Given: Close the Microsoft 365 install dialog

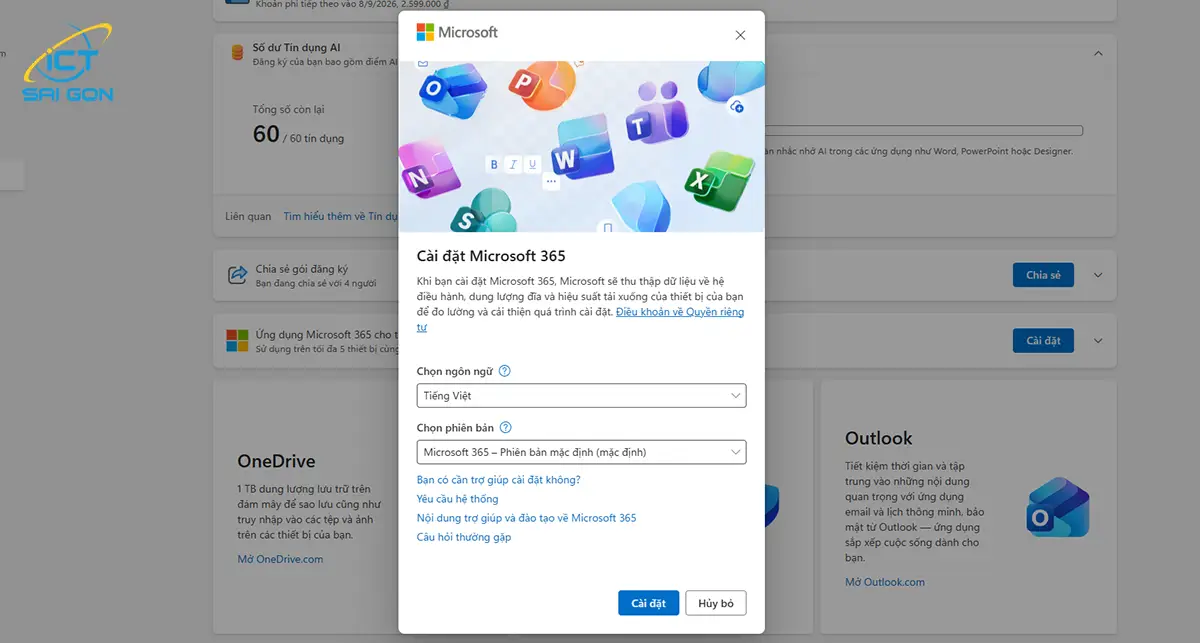Looking at the screenshot, I should tap(740, 35).
